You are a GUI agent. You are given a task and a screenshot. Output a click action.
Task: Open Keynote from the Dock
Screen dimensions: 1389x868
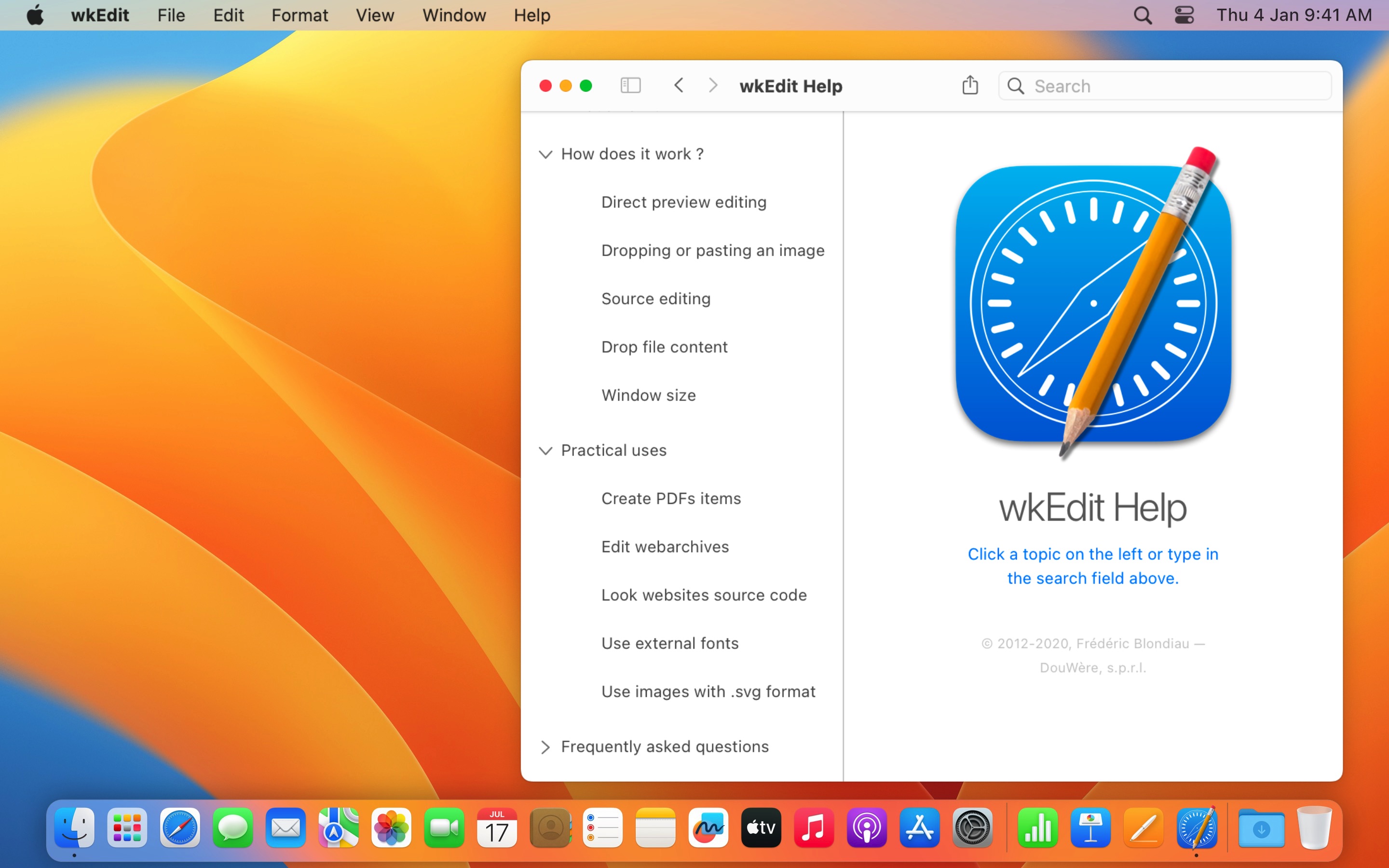pos(1090,828)
